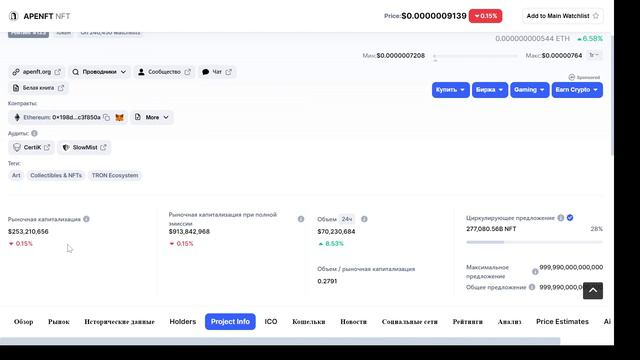Click Add to Main Watchlist button
The image size is (640, 360).
pyautogui.click(x=563, y=16)
